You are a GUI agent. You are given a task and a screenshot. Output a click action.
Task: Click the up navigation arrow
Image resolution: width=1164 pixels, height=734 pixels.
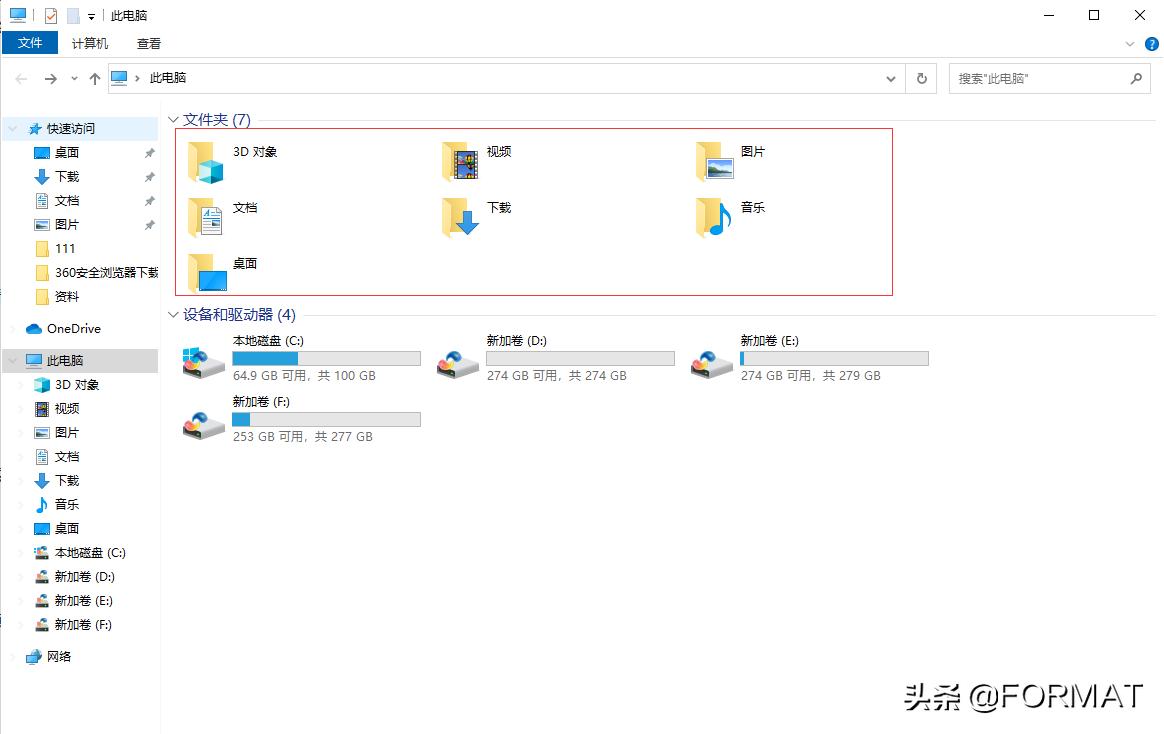coord(94,78)
